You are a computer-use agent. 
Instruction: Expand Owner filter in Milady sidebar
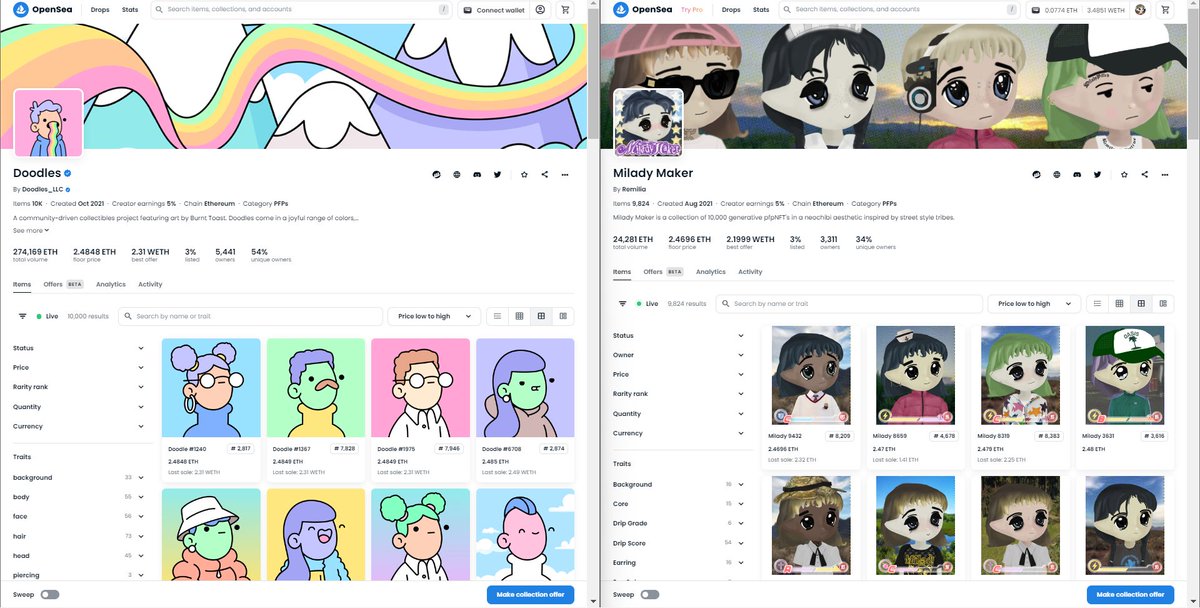[x=679, y=355]
